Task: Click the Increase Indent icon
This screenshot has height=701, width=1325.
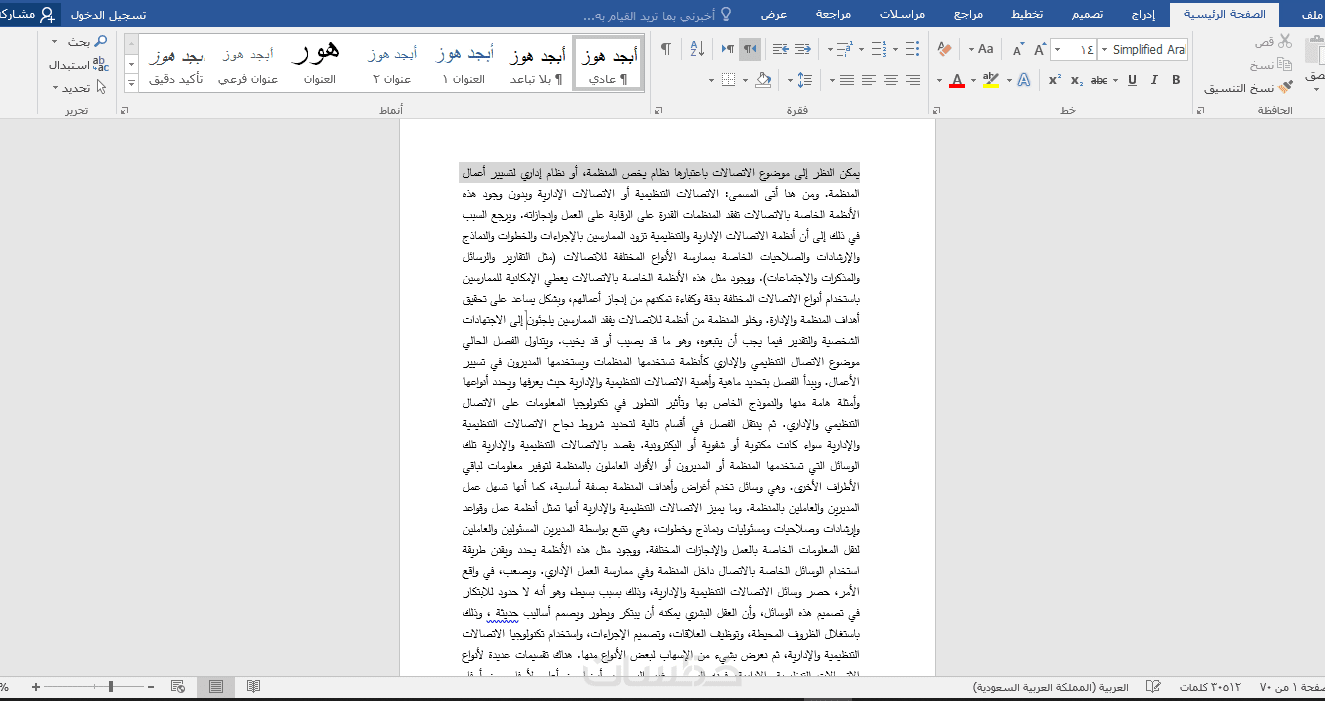Action: coord(782,49)
